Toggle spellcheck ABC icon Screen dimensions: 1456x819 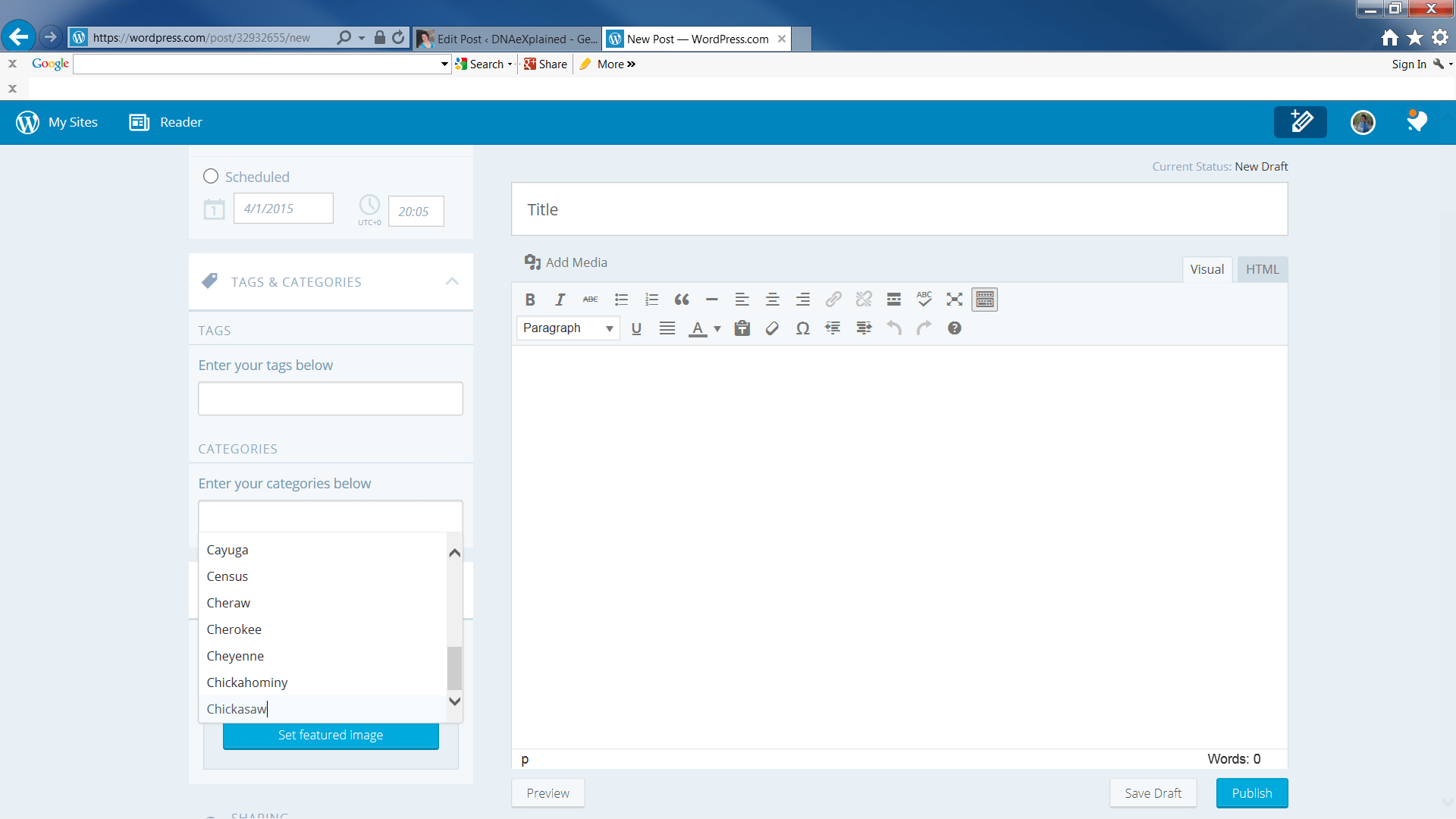point(924,300)
